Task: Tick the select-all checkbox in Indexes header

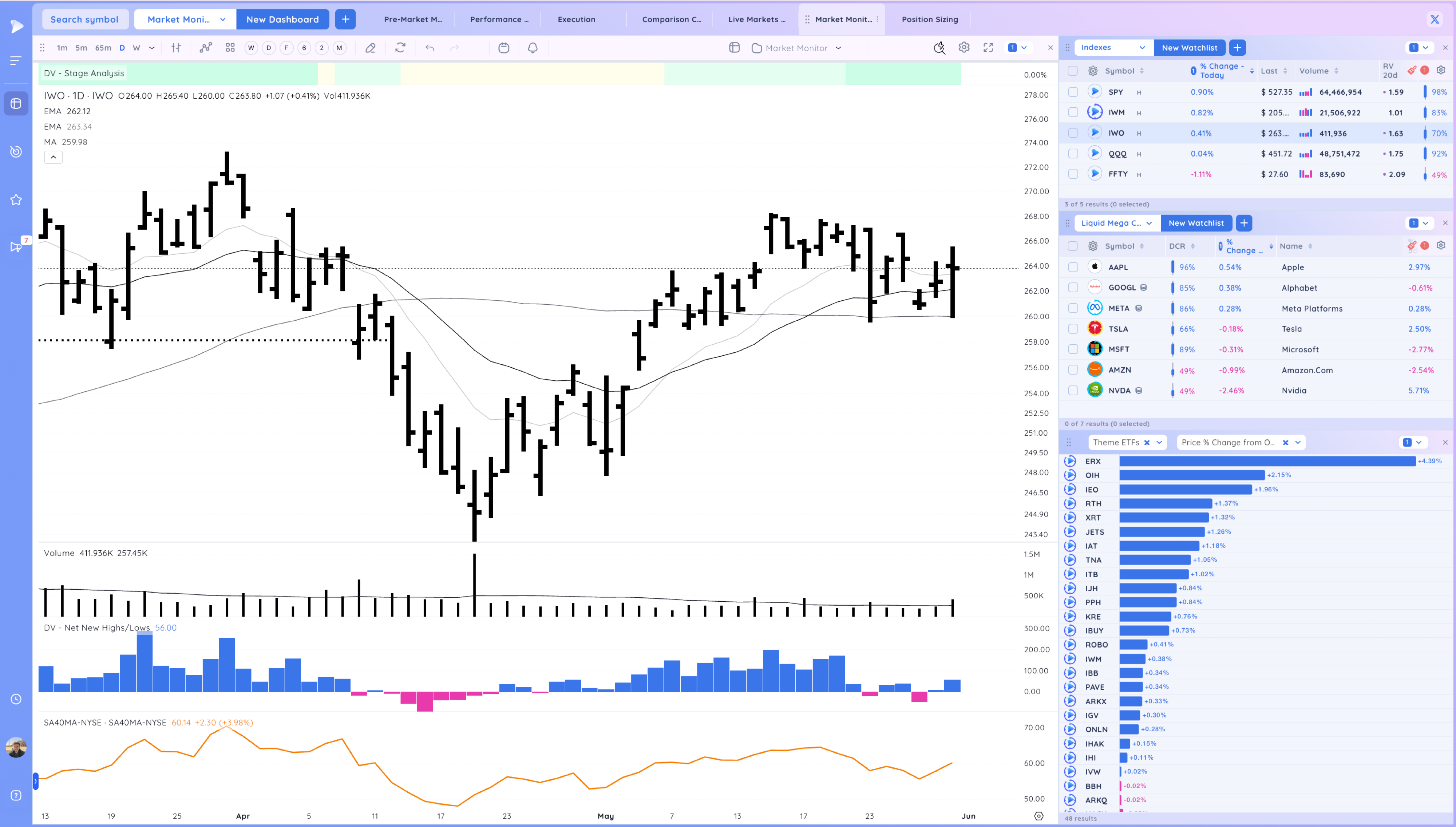Action: tap(1073, 71)
